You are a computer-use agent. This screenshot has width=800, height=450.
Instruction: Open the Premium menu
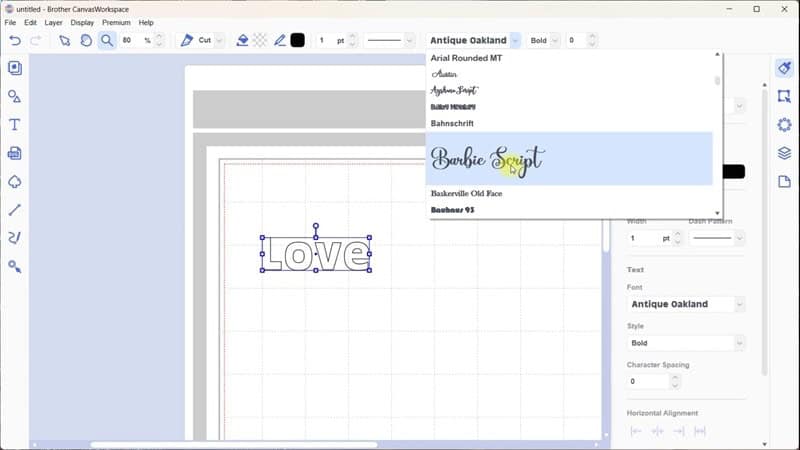116,22
